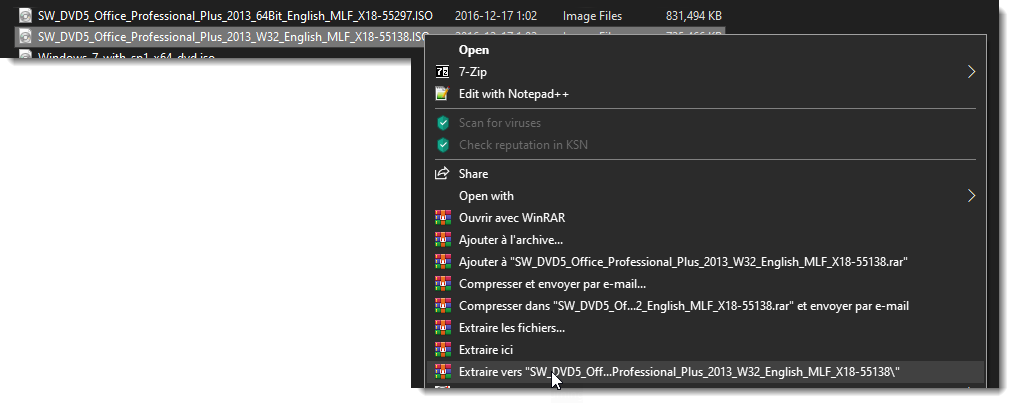Select Extraire ici
Image resolution: width=1014 pixels, height=403 pixels.
coord(486,350)
